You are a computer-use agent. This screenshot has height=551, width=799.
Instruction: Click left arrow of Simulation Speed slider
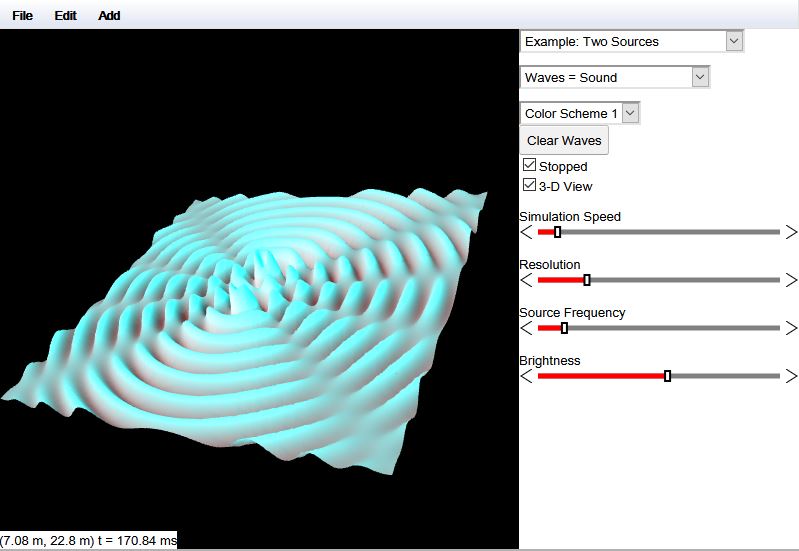[526, 232]
